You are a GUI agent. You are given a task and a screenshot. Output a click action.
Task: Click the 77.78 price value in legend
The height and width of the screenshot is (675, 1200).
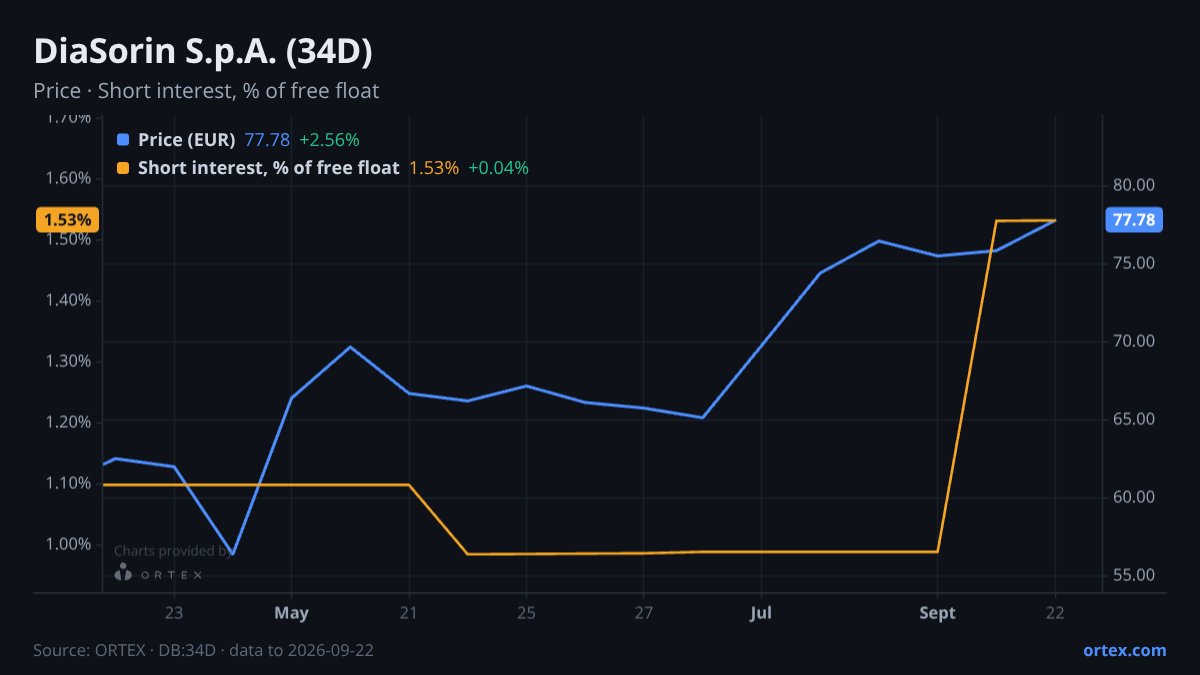click(267, 140)
